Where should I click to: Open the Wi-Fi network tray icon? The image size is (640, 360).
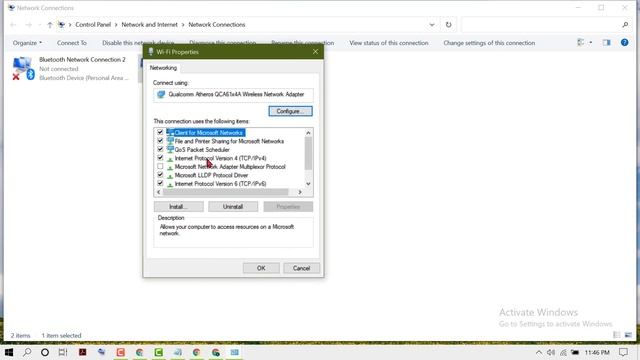point(563,352)
